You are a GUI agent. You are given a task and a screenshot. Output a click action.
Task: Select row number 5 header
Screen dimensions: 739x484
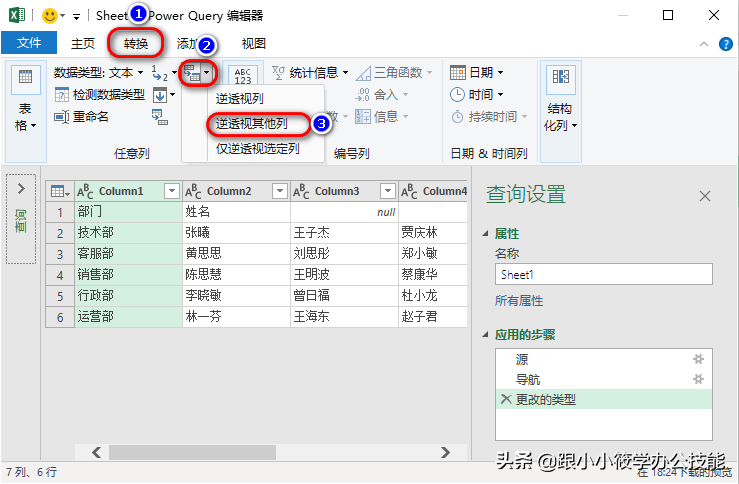point(60,296)
